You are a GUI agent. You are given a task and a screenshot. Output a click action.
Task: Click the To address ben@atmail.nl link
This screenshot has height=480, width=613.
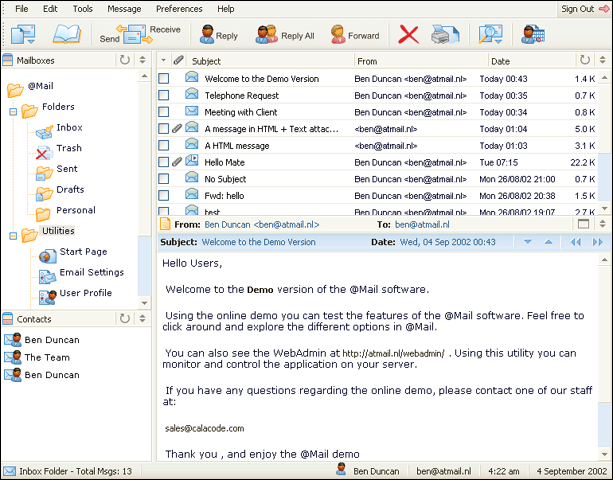click(422, 224)
